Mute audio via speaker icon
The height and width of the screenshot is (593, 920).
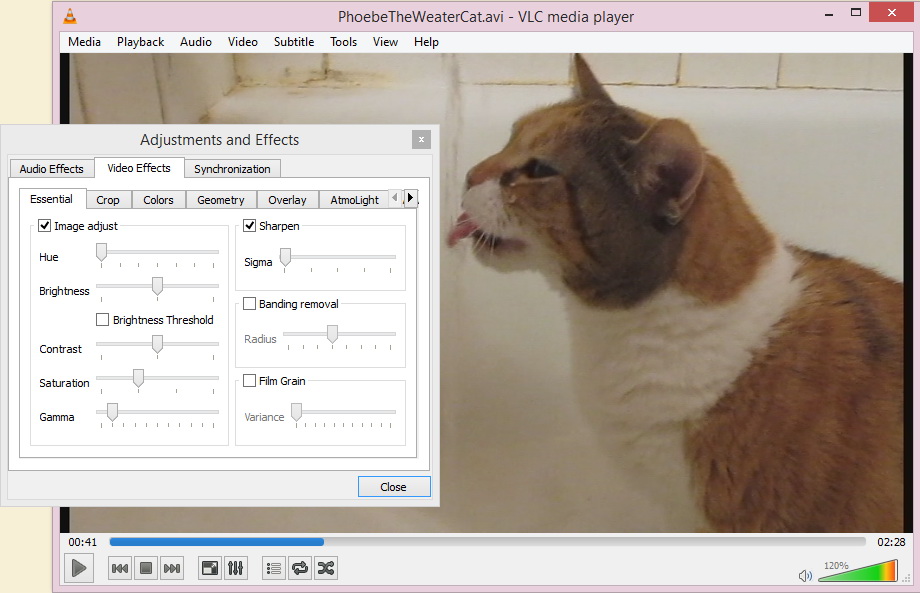[x=805, y=576]
